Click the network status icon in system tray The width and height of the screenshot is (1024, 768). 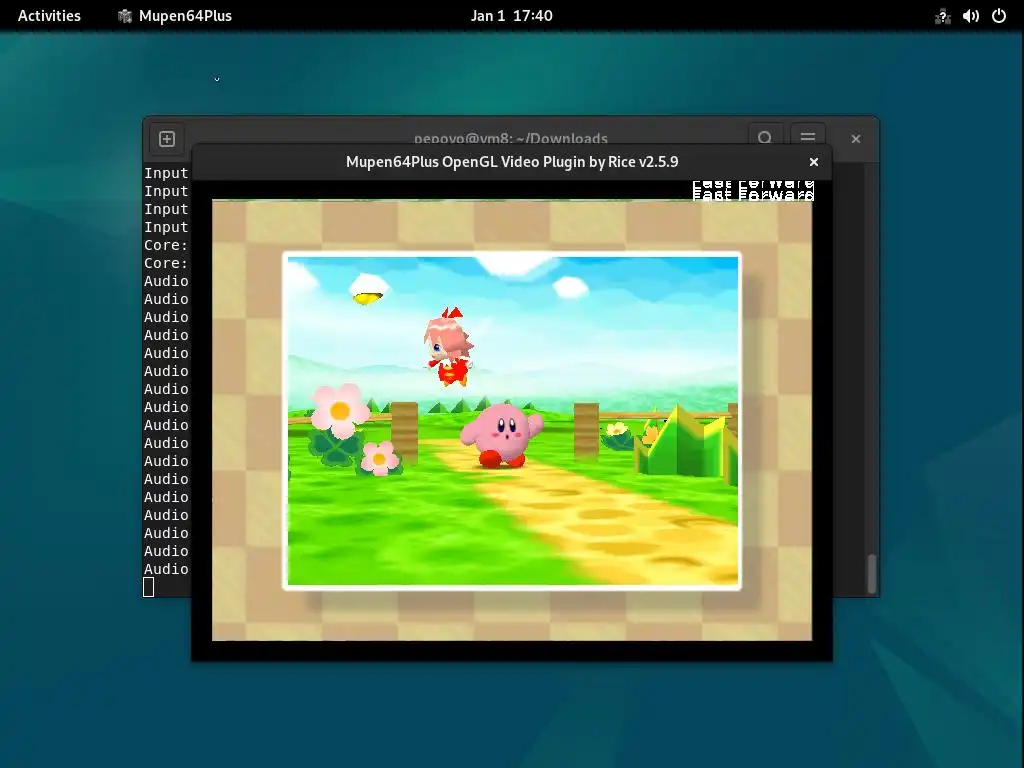coord(942,16)
